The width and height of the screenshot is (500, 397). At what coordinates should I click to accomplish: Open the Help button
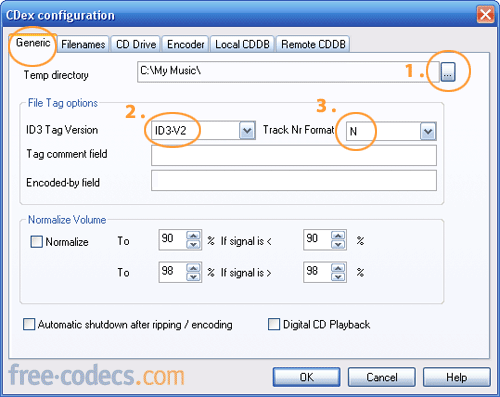coord(457,377)
